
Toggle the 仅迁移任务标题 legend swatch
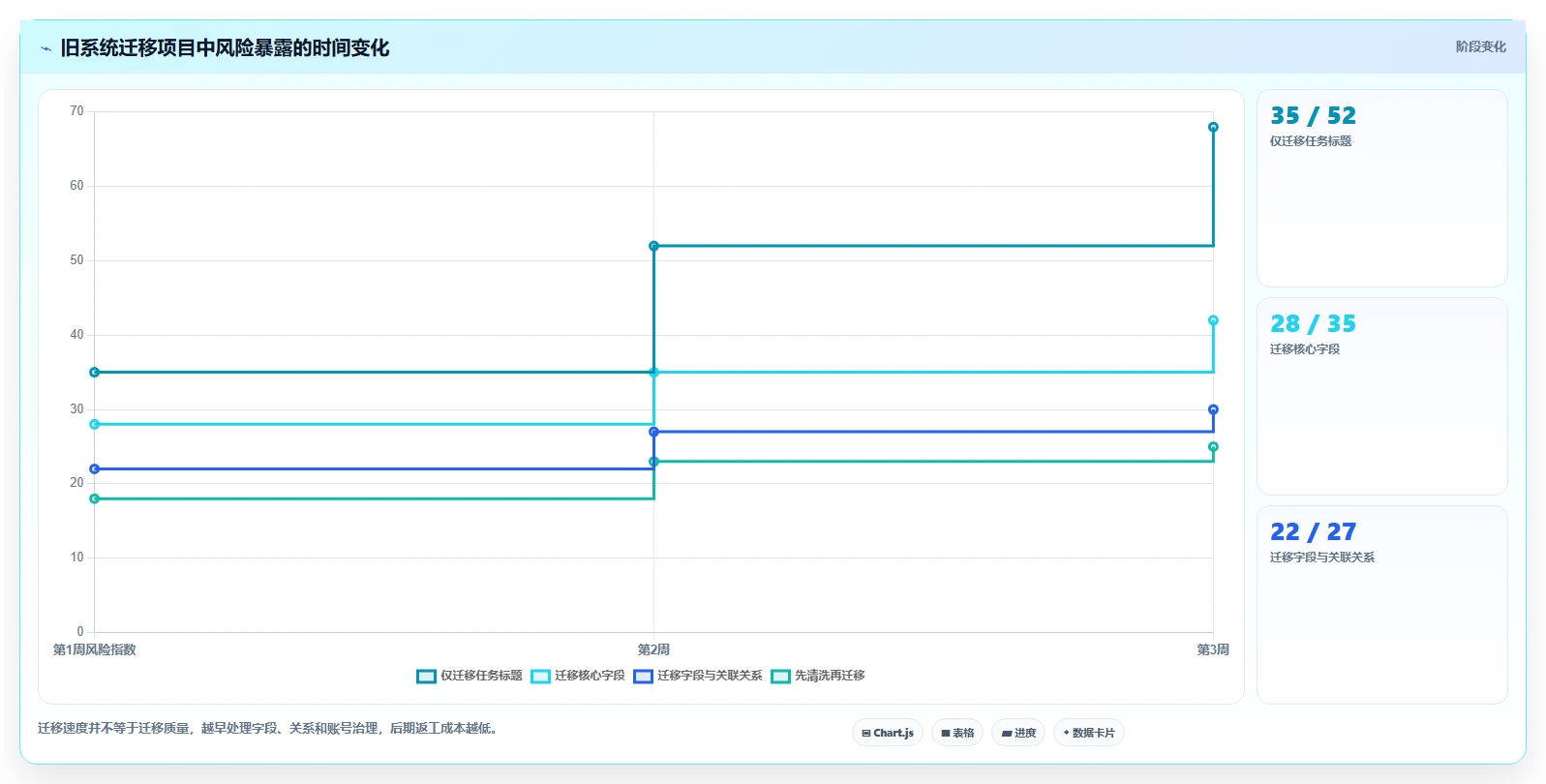(426, 676)
